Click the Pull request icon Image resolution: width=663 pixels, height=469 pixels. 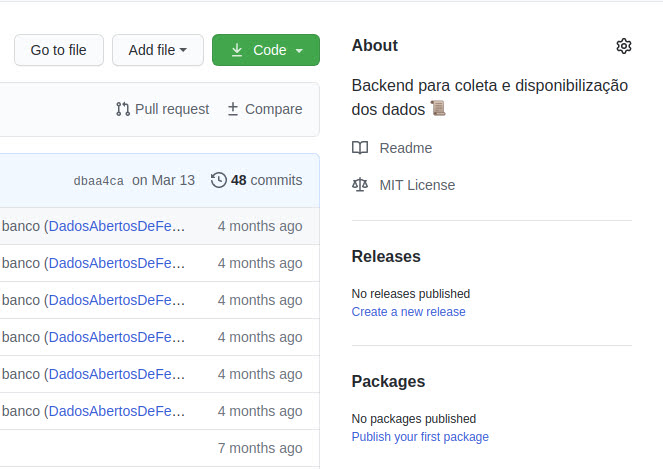point(123,109)
